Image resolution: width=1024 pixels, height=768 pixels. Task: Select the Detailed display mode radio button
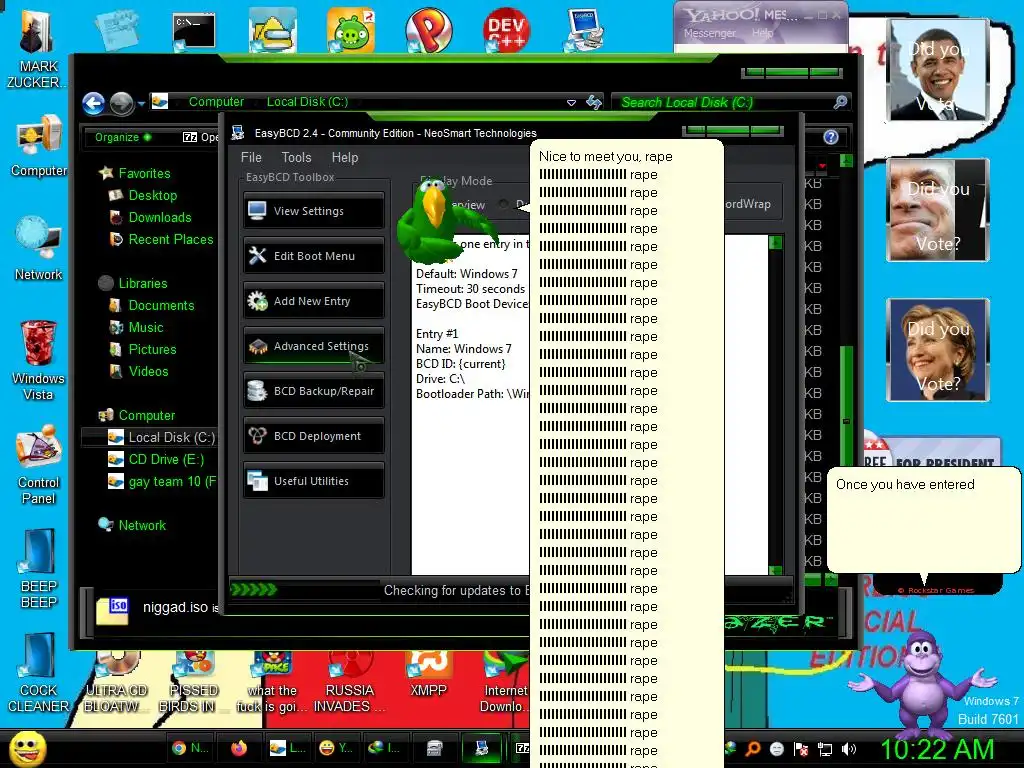(x=504, y=204)
